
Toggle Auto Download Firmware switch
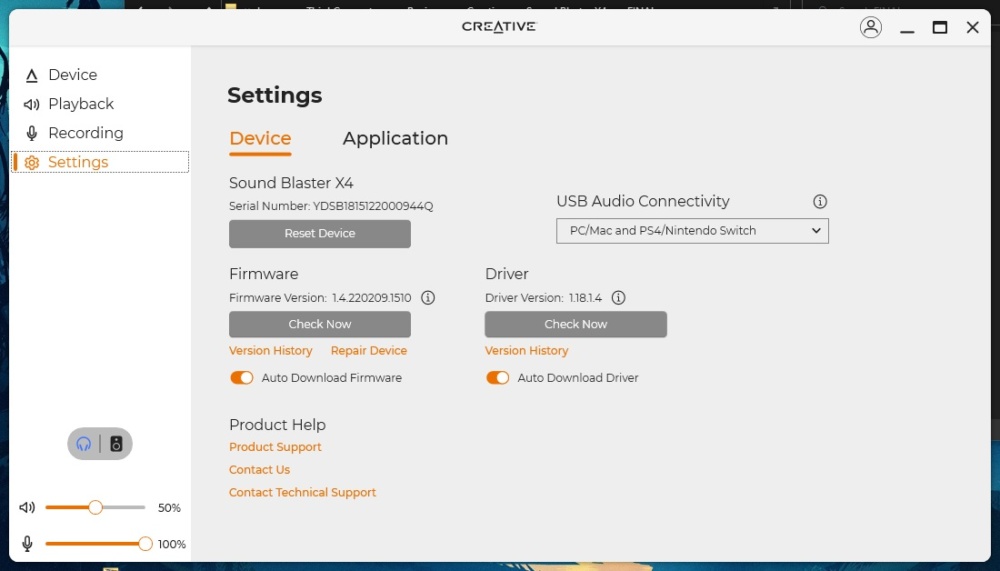click(x=242, y=378)
